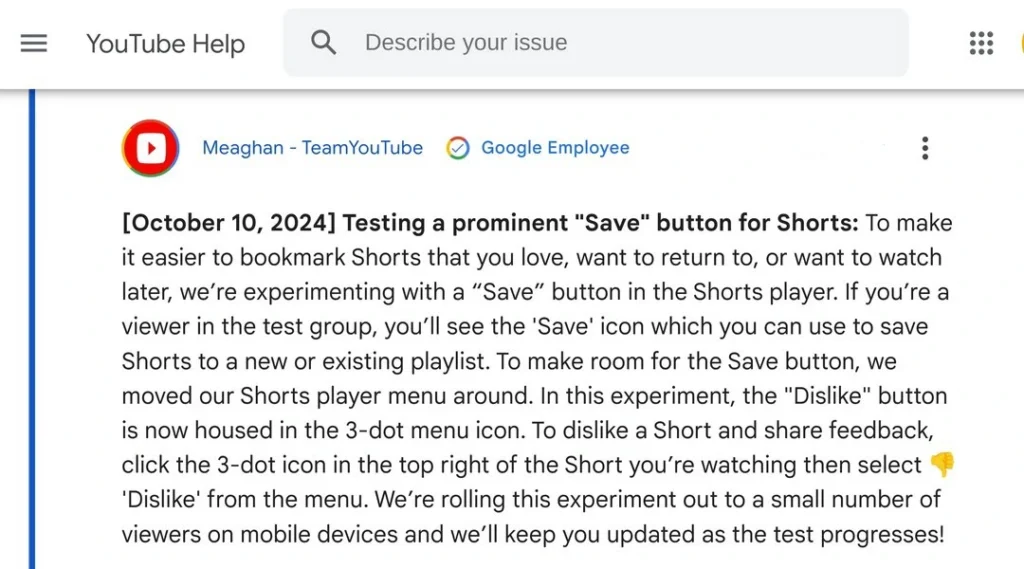Click the red TeamYouTube play avatar
Screen dimensions: 1024x569
click(150, 148)
